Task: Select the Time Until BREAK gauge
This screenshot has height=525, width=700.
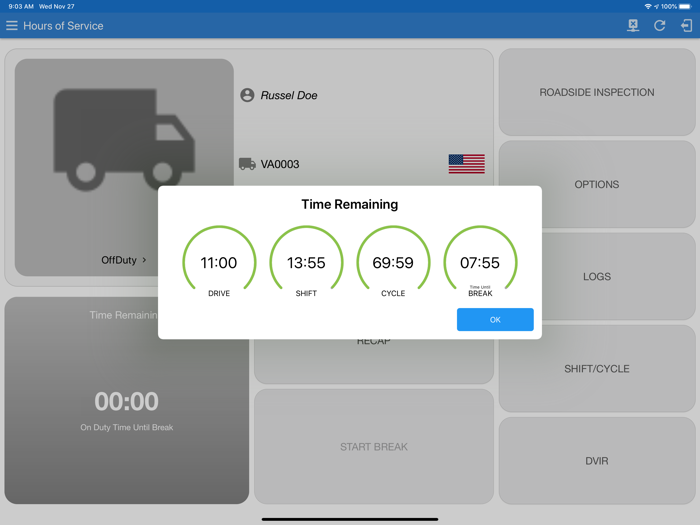Action: (x=480, y=262)
